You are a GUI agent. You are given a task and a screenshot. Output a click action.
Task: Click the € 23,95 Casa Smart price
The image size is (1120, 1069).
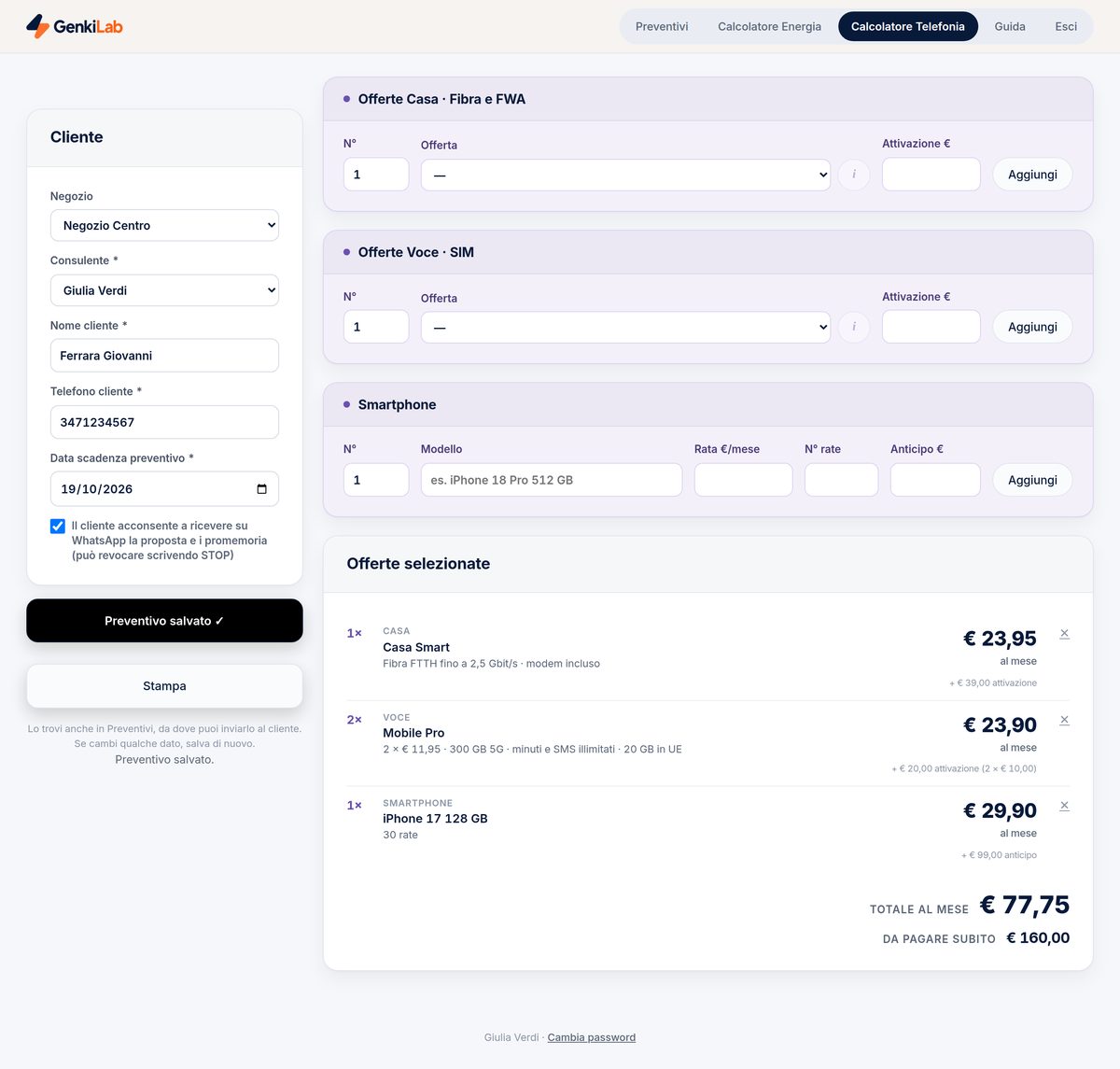coord(1000,639)
